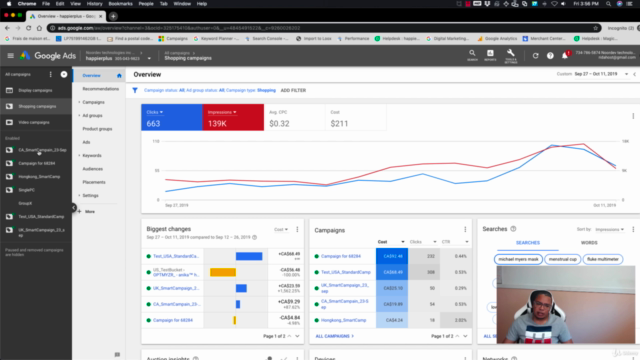Select Display campaigns in left sidebar
This screenshot has width=640, height=360.
pyautogui.click(x=36, y=90)
